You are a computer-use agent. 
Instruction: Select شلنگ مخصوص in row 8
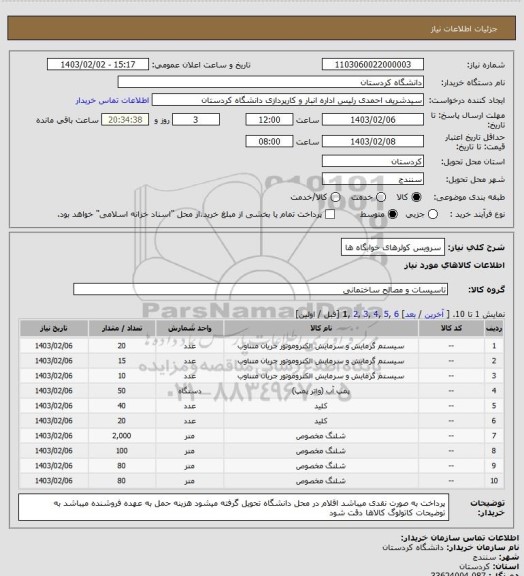pyautogui.click(x=321, y=451)
